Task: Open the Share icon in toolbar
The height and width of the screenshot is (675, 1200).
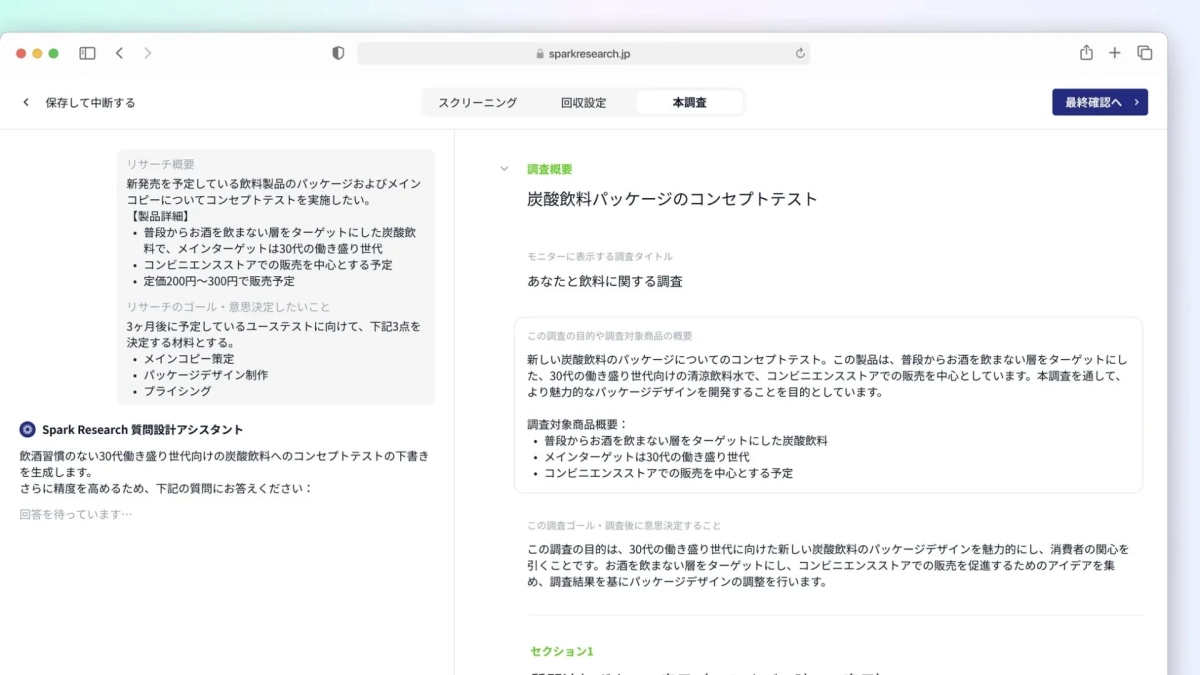Action: pyautogui.click(x=1086, y=52)
